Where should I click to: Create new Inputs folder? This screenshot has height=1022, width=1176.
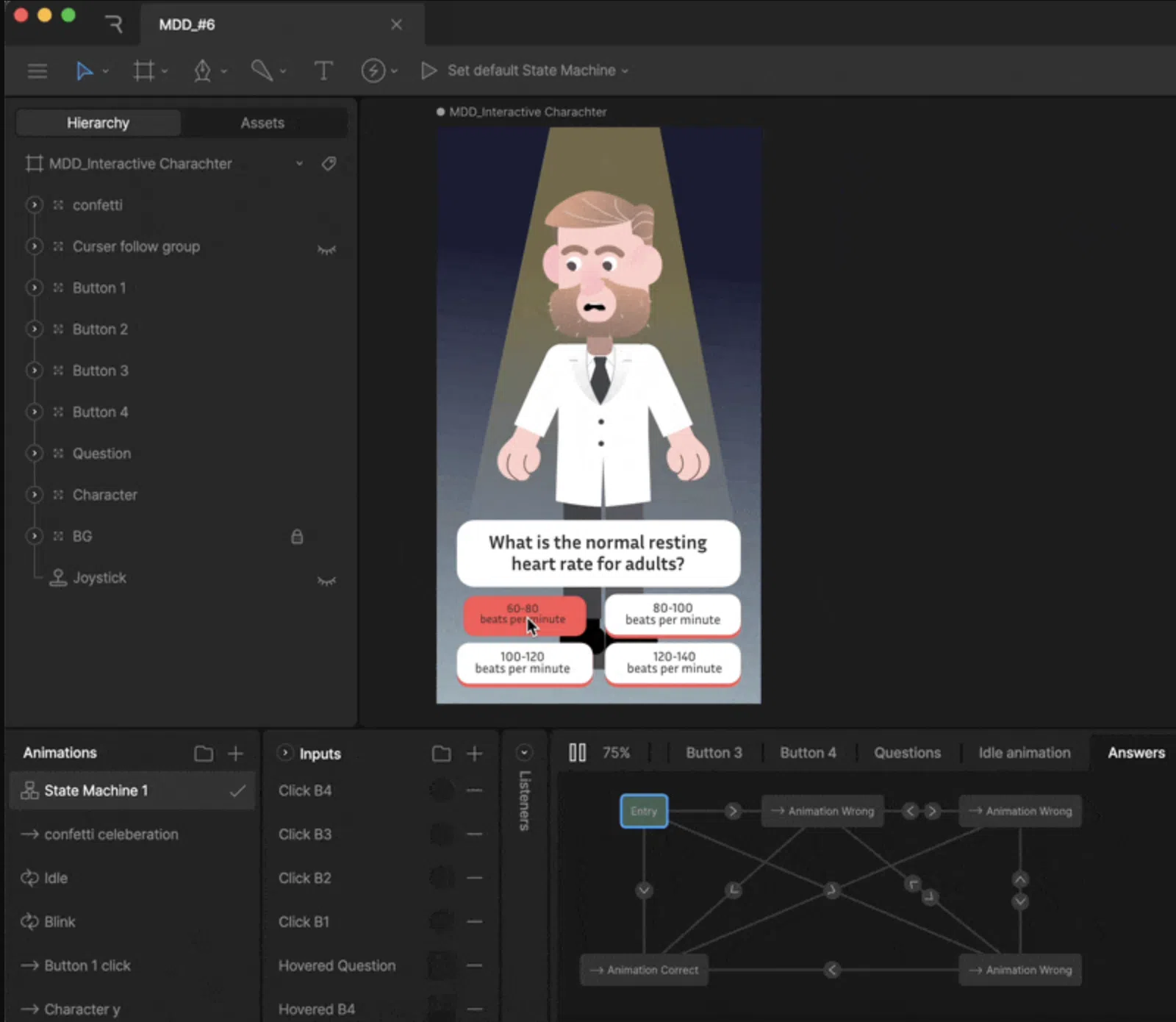point(441,754)
